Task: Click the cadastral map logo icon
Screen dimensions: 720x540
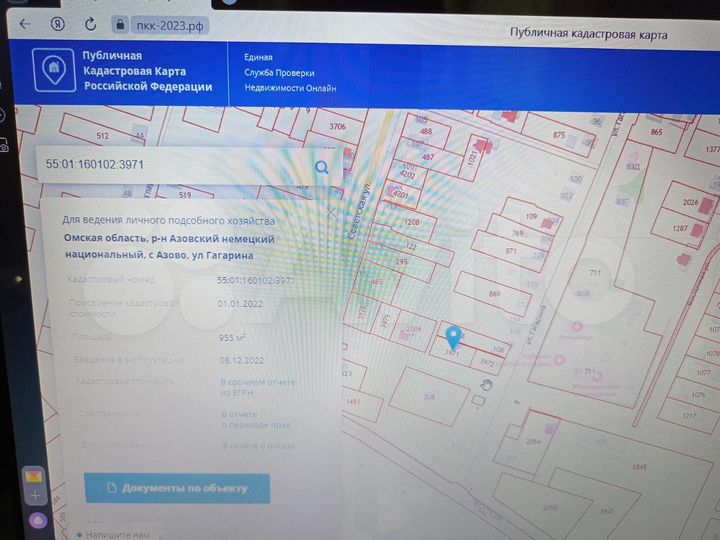Action: 54,70
